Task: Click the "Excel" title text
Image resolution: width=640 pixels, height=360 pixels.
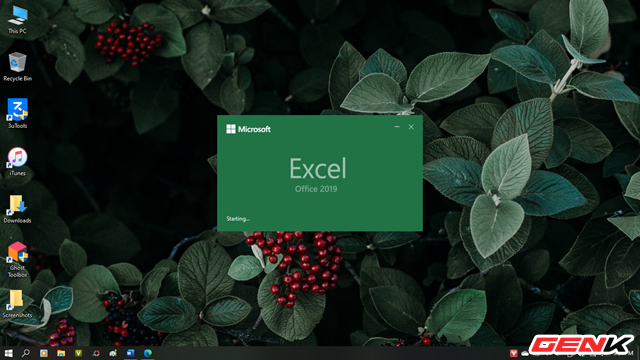Action: [x=318, y=168]
